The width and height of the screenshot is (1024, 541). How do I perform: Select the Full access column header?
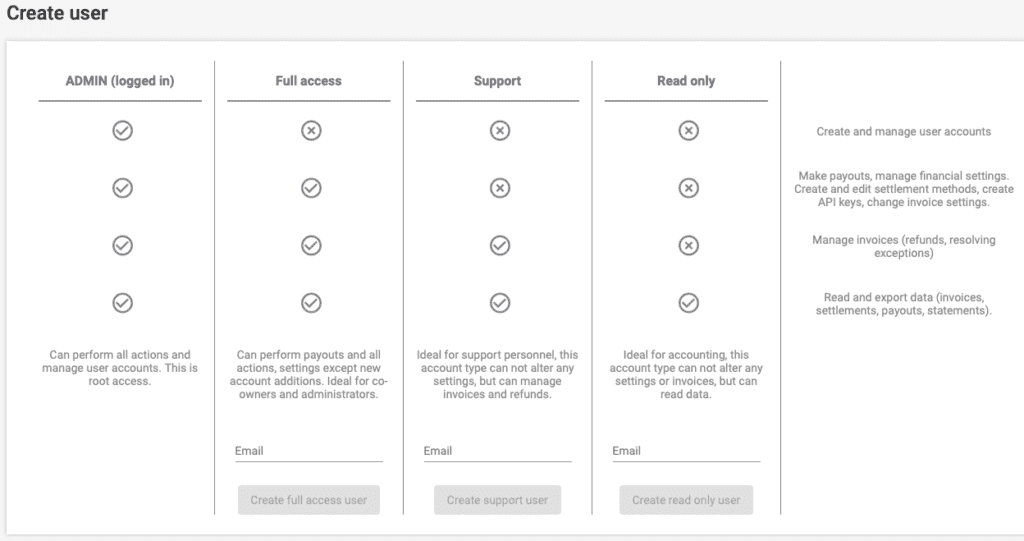(x=308, y=81)
